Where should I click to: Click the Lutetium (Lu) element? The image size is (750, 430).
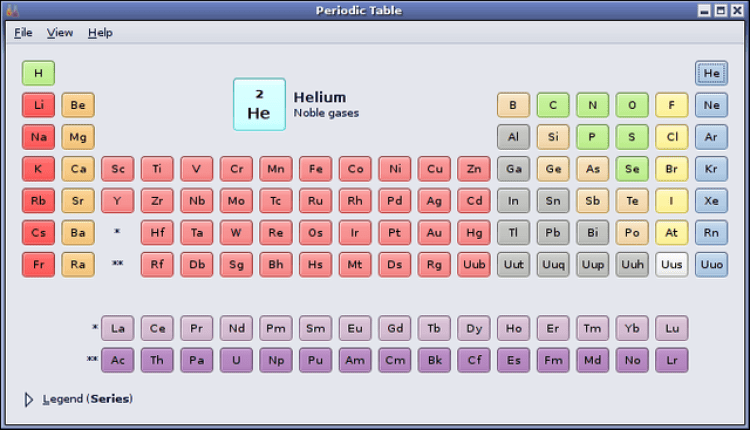(x=672, y=328)
